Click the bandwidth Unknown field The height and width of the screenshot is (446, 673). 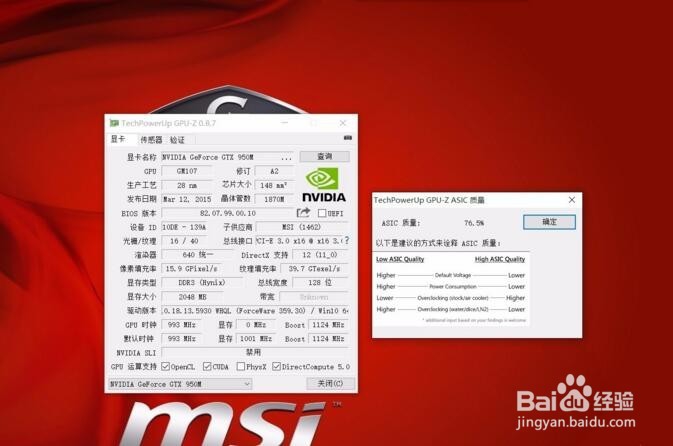[314, 297]
